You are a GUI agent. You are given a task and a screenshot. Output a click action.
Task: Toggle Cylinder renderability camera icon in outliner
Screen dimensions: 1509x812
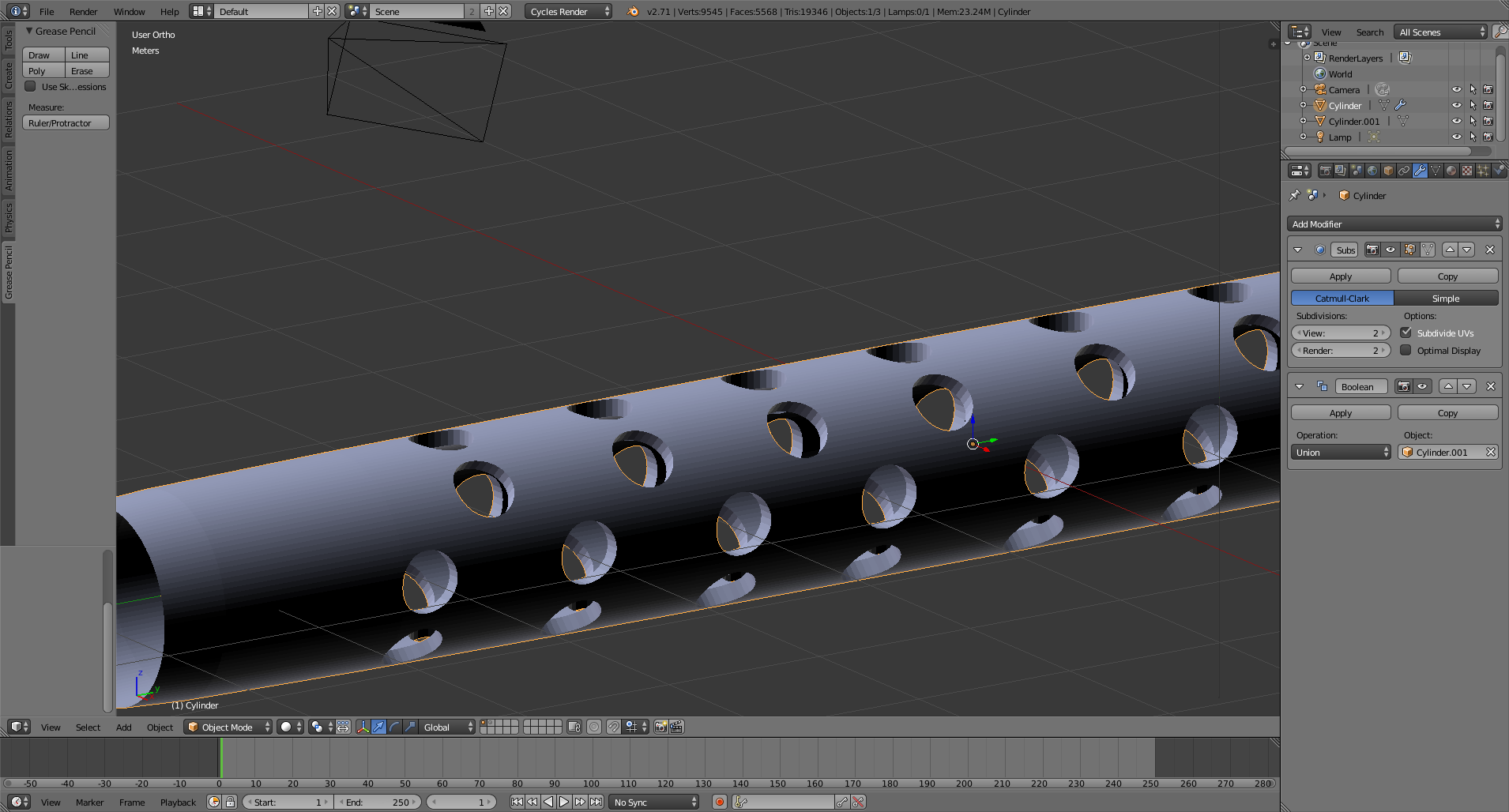click(1488, 105)
